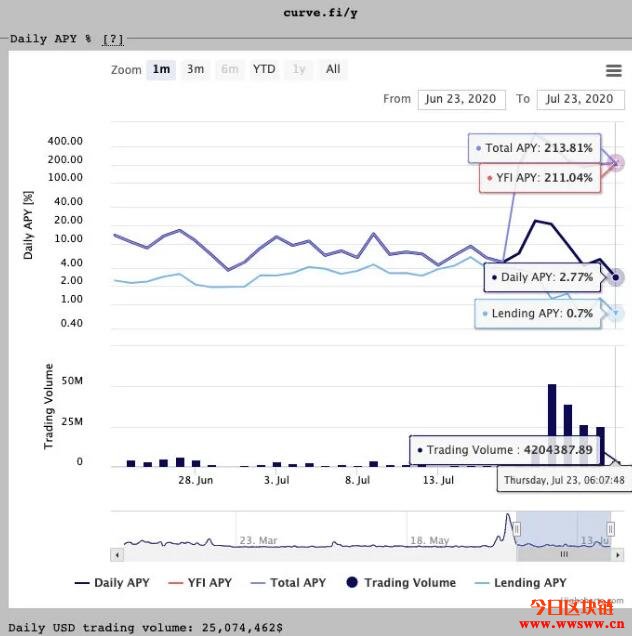This screenshot has width=632, height=636.
Task: Edit the From date field
Action: pos(461,99)
